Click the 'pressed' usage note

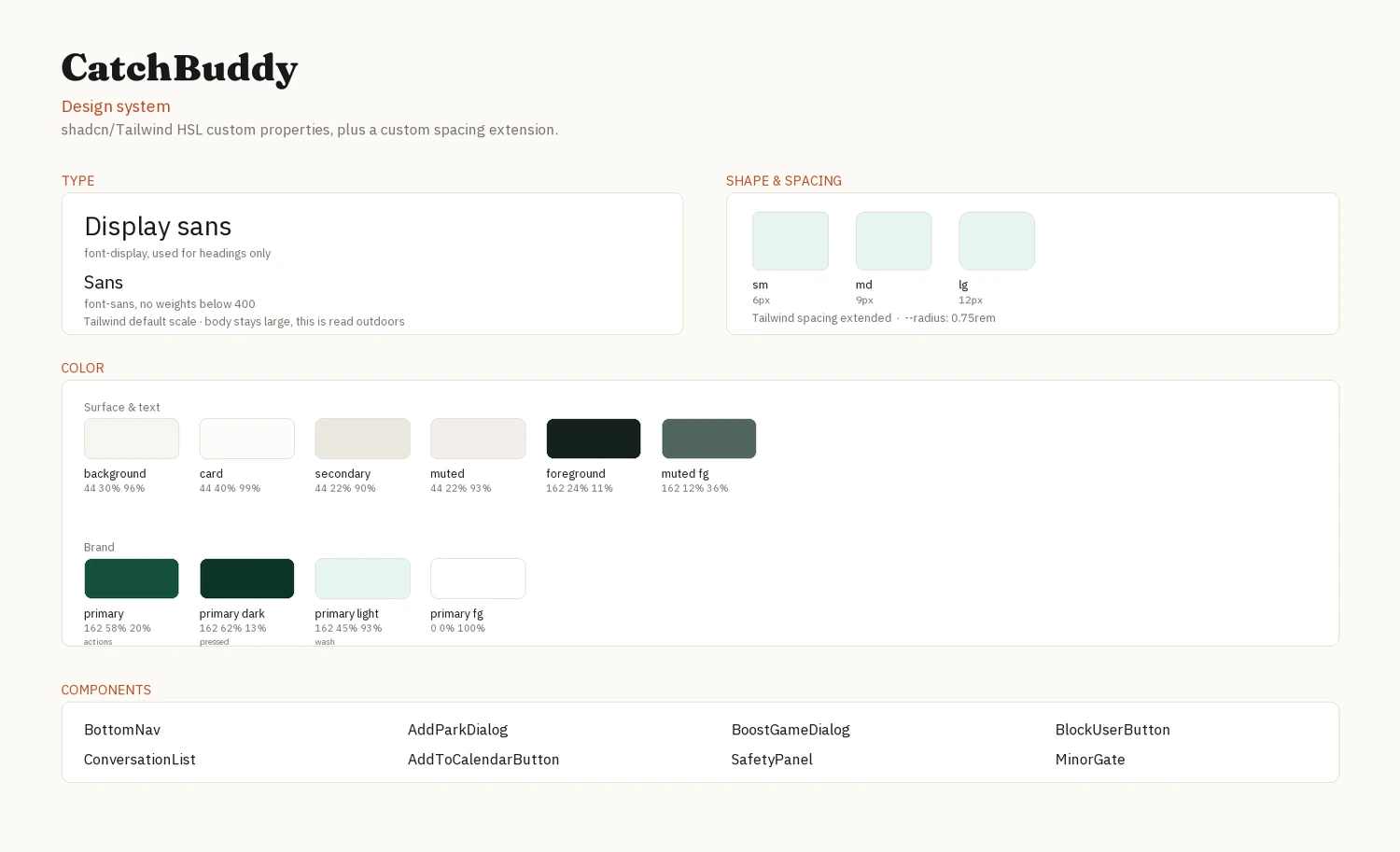tap(215, 642)
